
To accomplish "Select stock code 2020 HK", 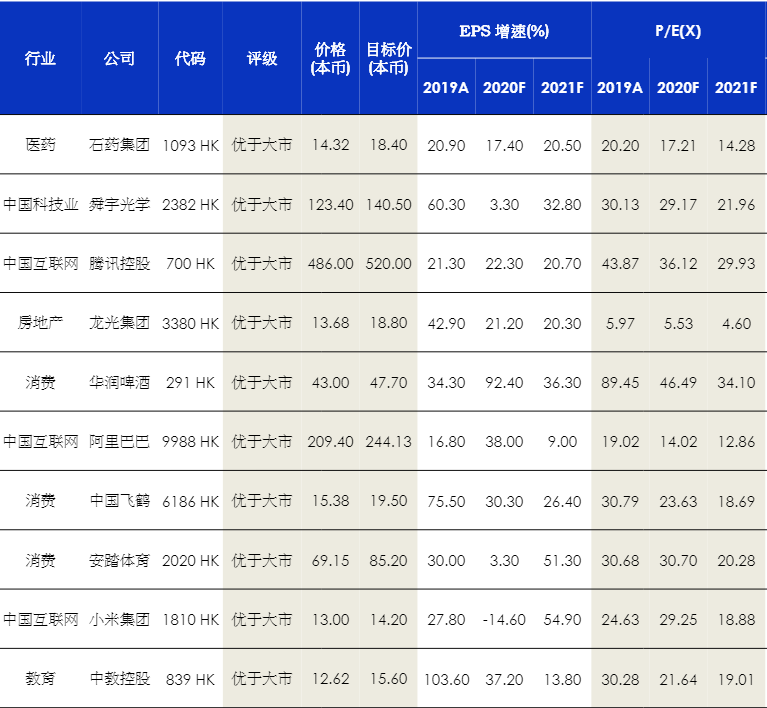I will (x=190, y=561).
